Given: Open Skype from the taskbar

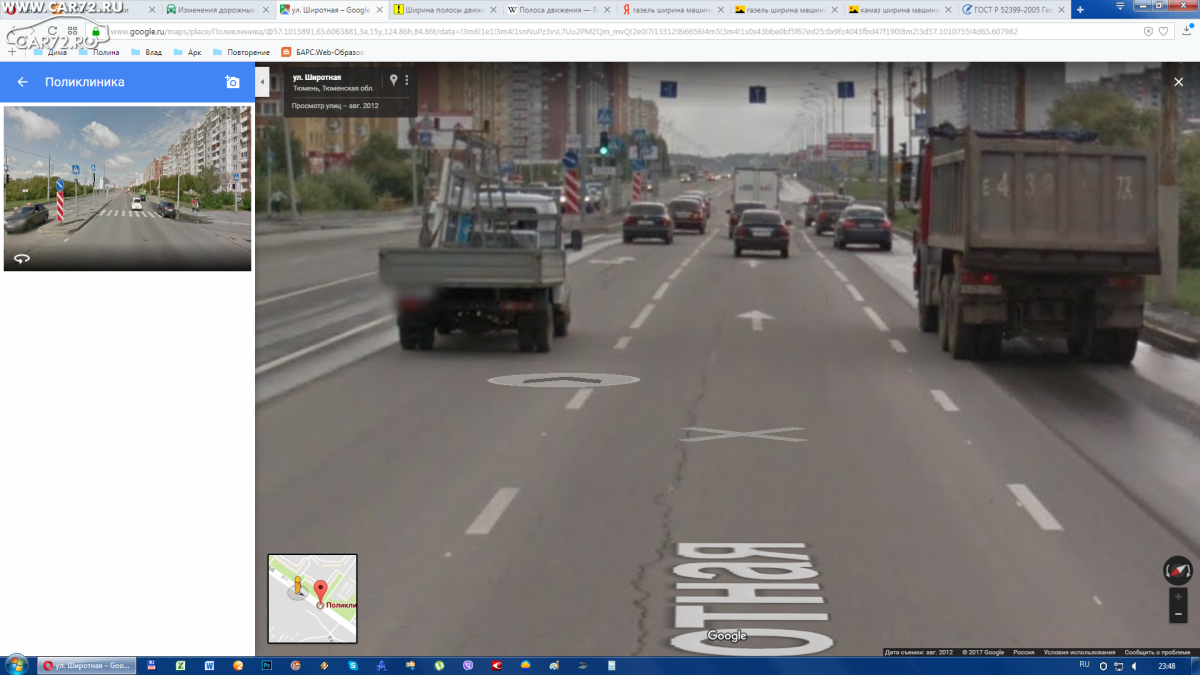Looking at the screenshot, I should 353,665.
